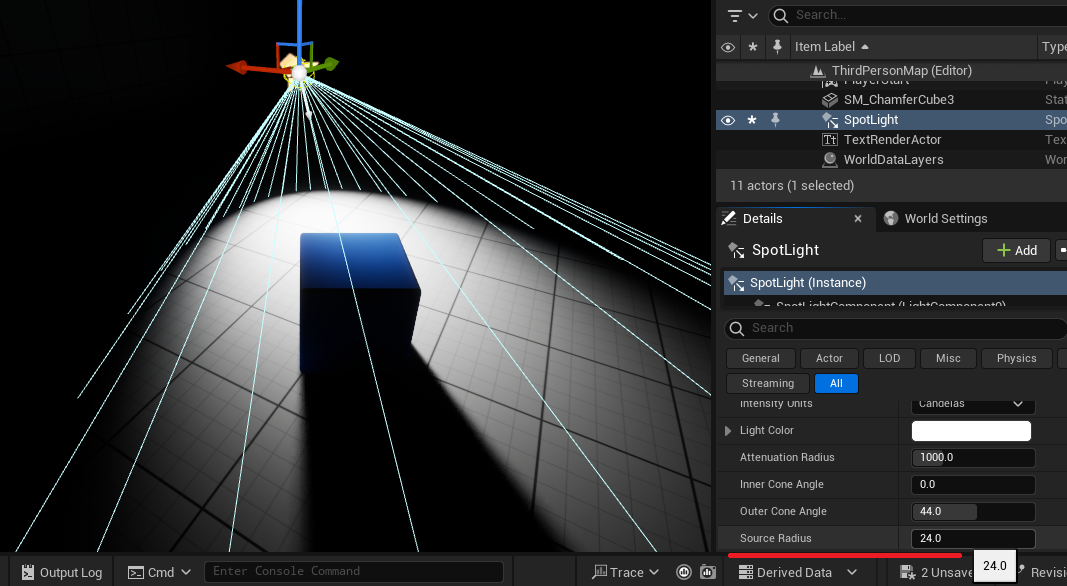Select WorldDataLayers in the outliner

(893, 159)
